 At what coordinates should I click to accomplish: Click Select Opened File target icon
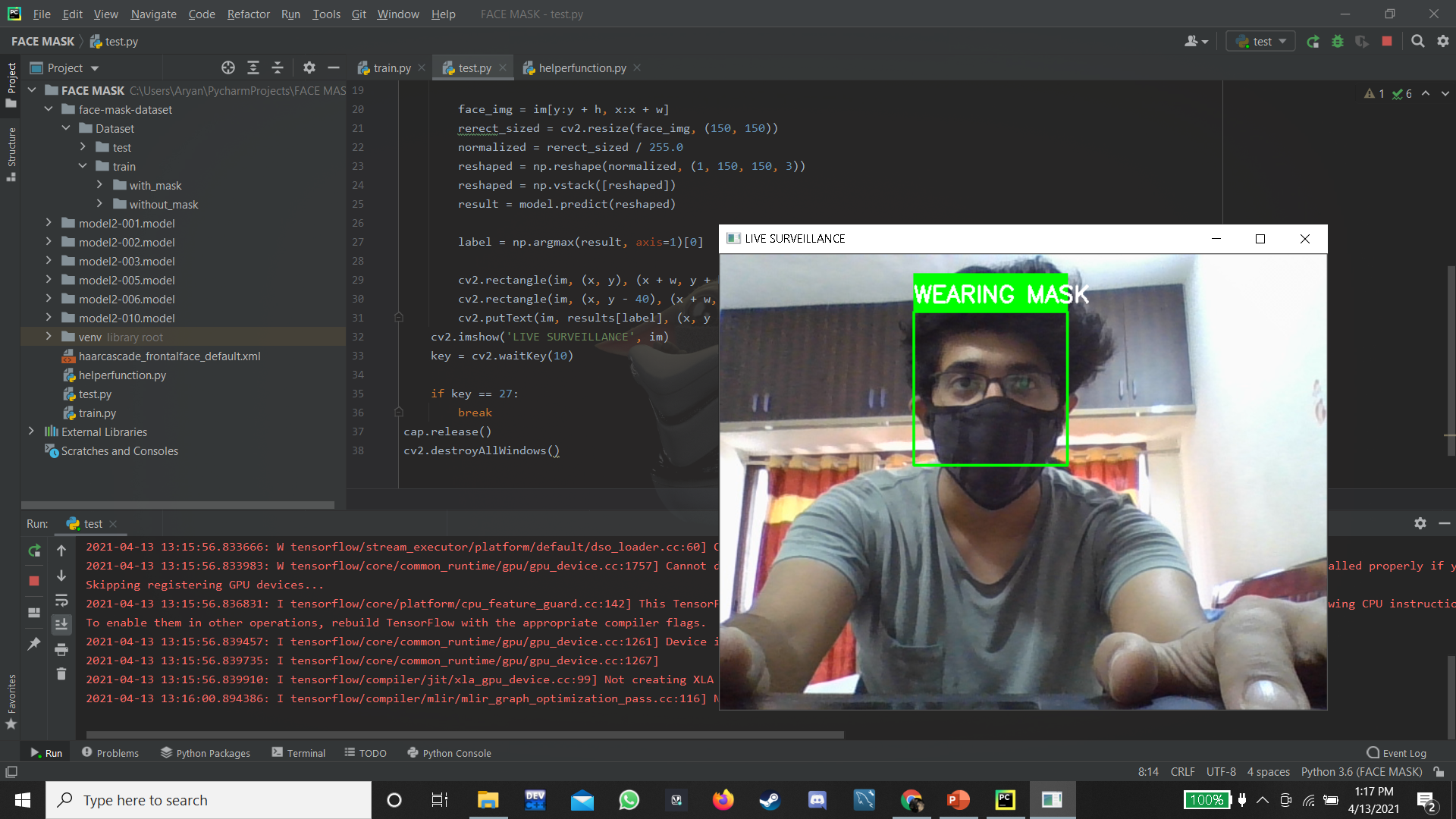[228, 68]
